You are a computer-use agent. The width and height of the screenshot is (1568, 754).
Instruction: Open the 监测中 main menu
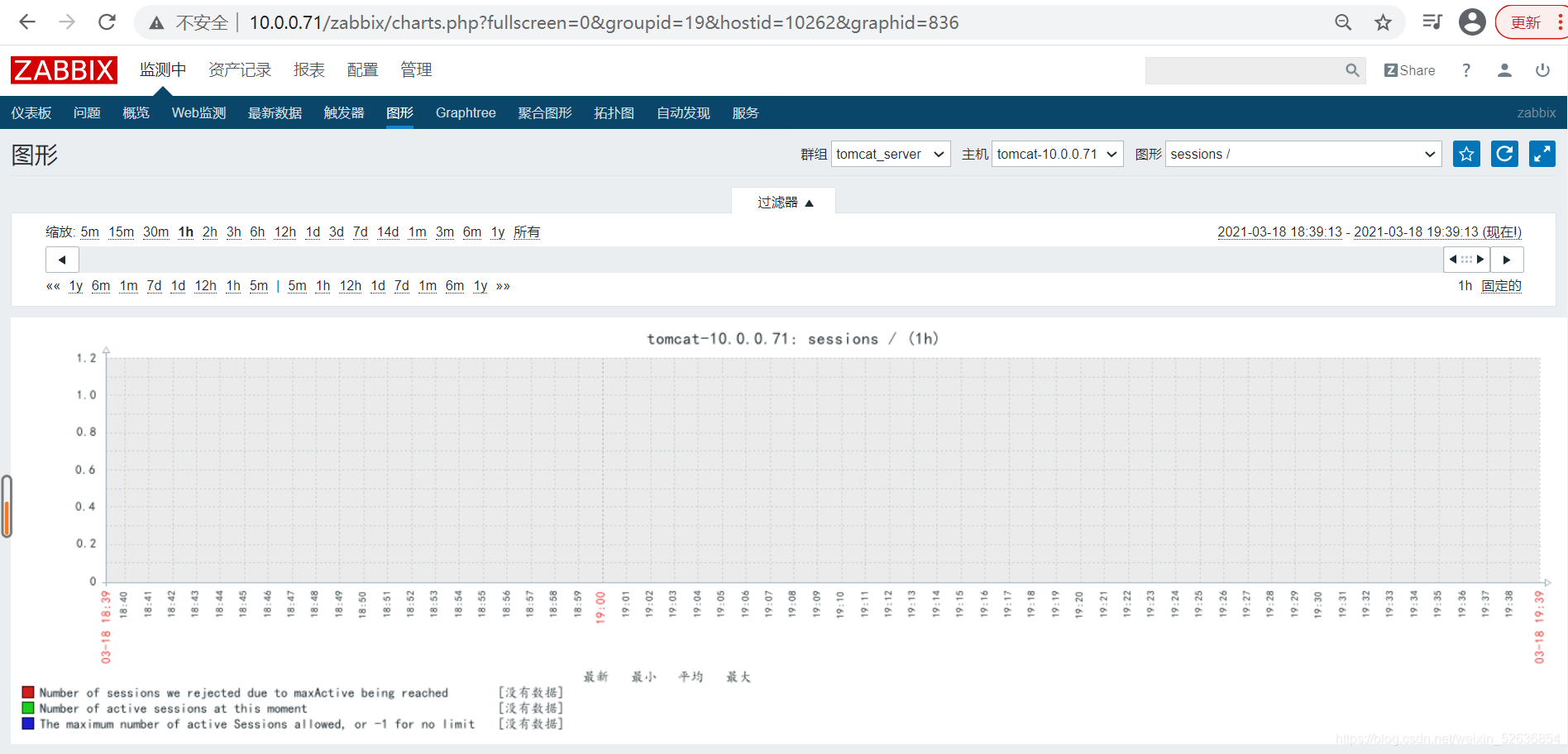coord(163,70)
